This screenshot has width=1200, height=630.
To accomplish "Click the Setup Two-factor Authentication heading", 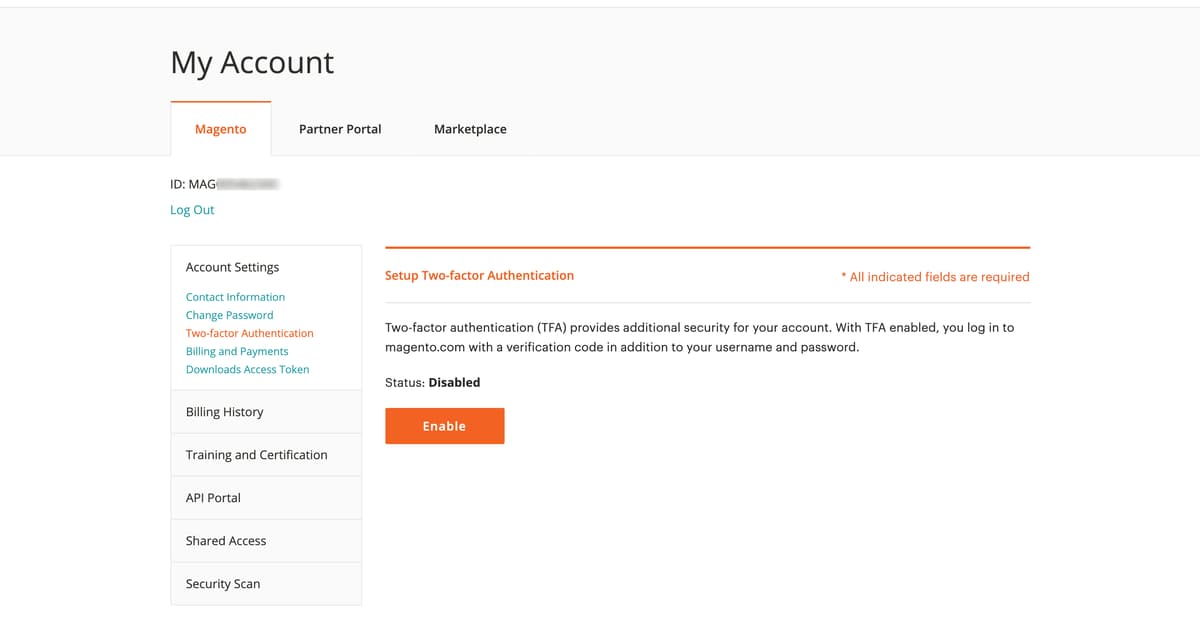I will pyautogui.click(x=479, y=275).
